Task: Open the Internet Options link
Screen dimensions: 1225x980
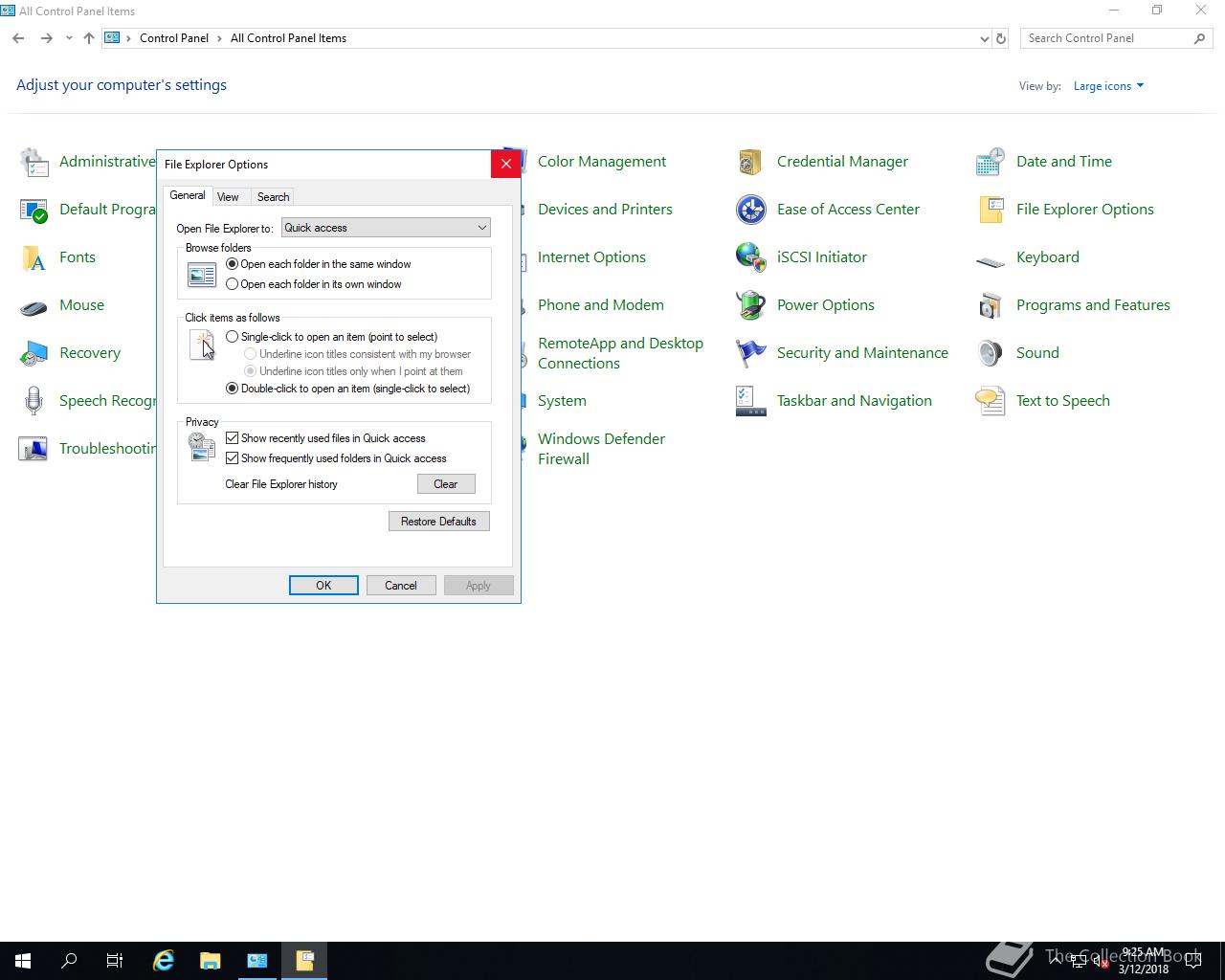Action: pos(591,257)
